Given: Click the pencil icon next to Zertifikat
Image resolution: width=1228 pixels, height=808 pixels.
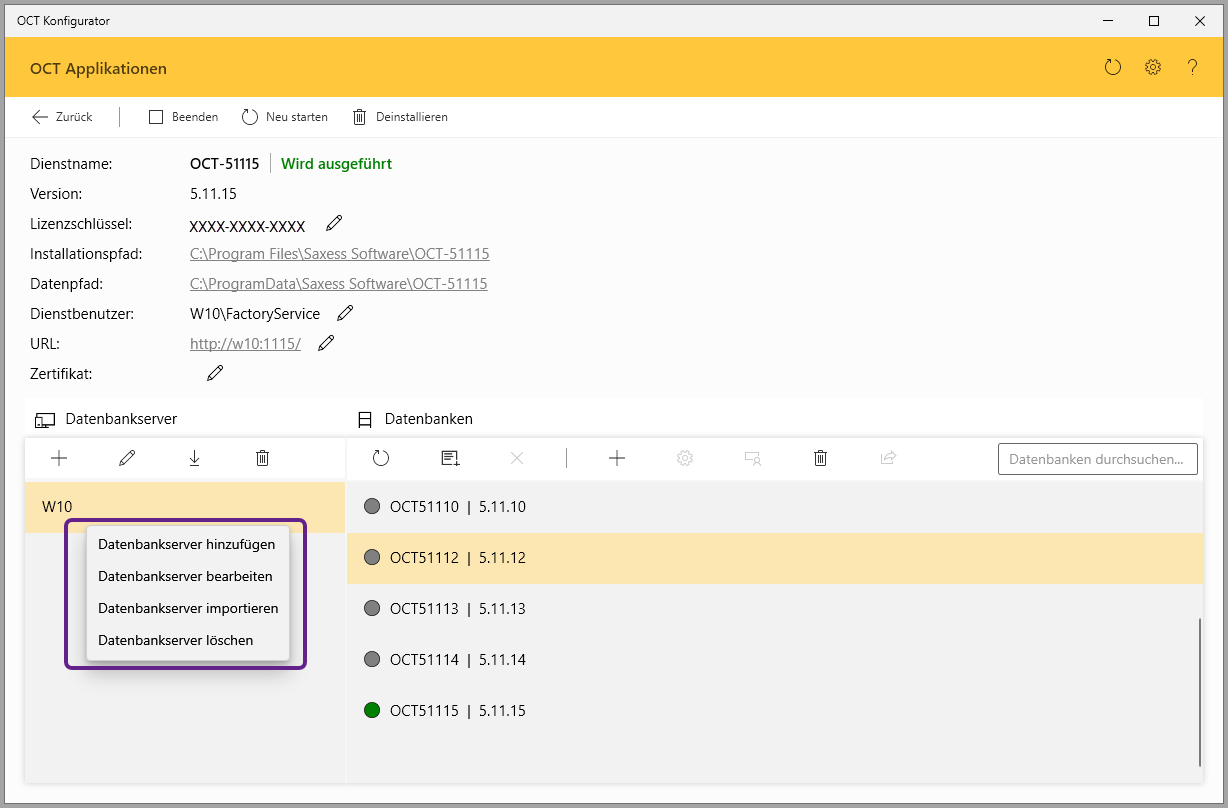Looking at the screenshot, I should point(215,373).
